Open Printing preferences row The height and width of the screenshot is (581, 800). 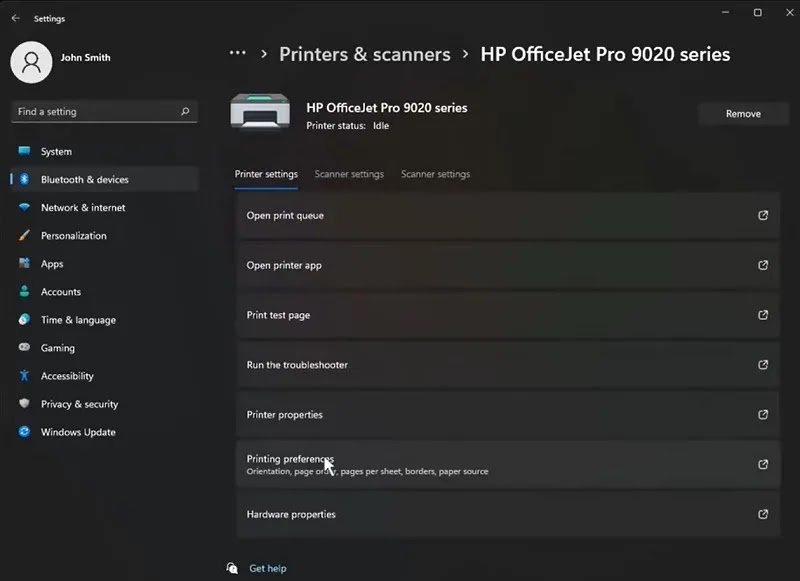[508, 464]
